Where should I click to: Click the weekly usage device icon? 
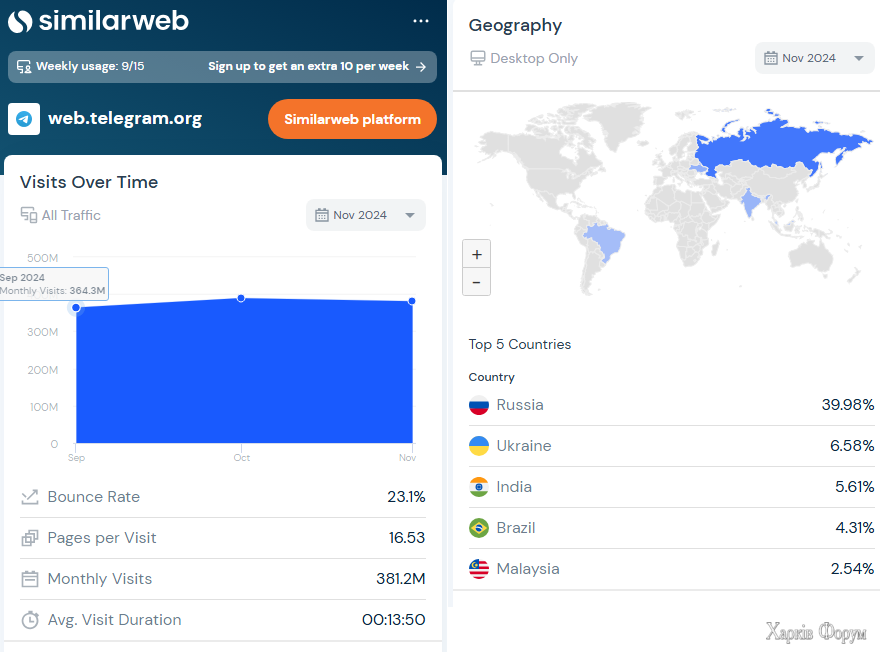pos(24,67)
